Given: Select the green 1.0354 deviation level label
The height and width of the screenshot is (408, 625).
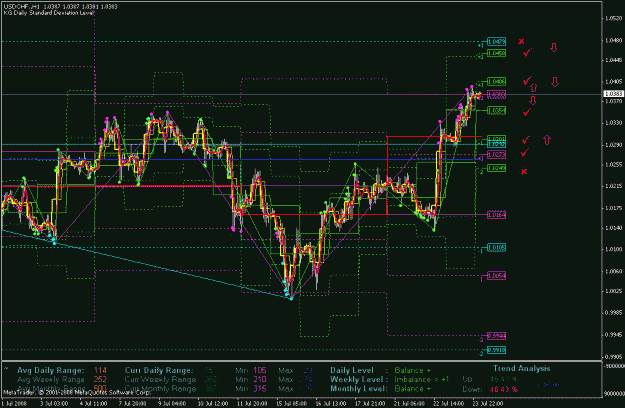Looking at the screenshot, I should (497, 110).
